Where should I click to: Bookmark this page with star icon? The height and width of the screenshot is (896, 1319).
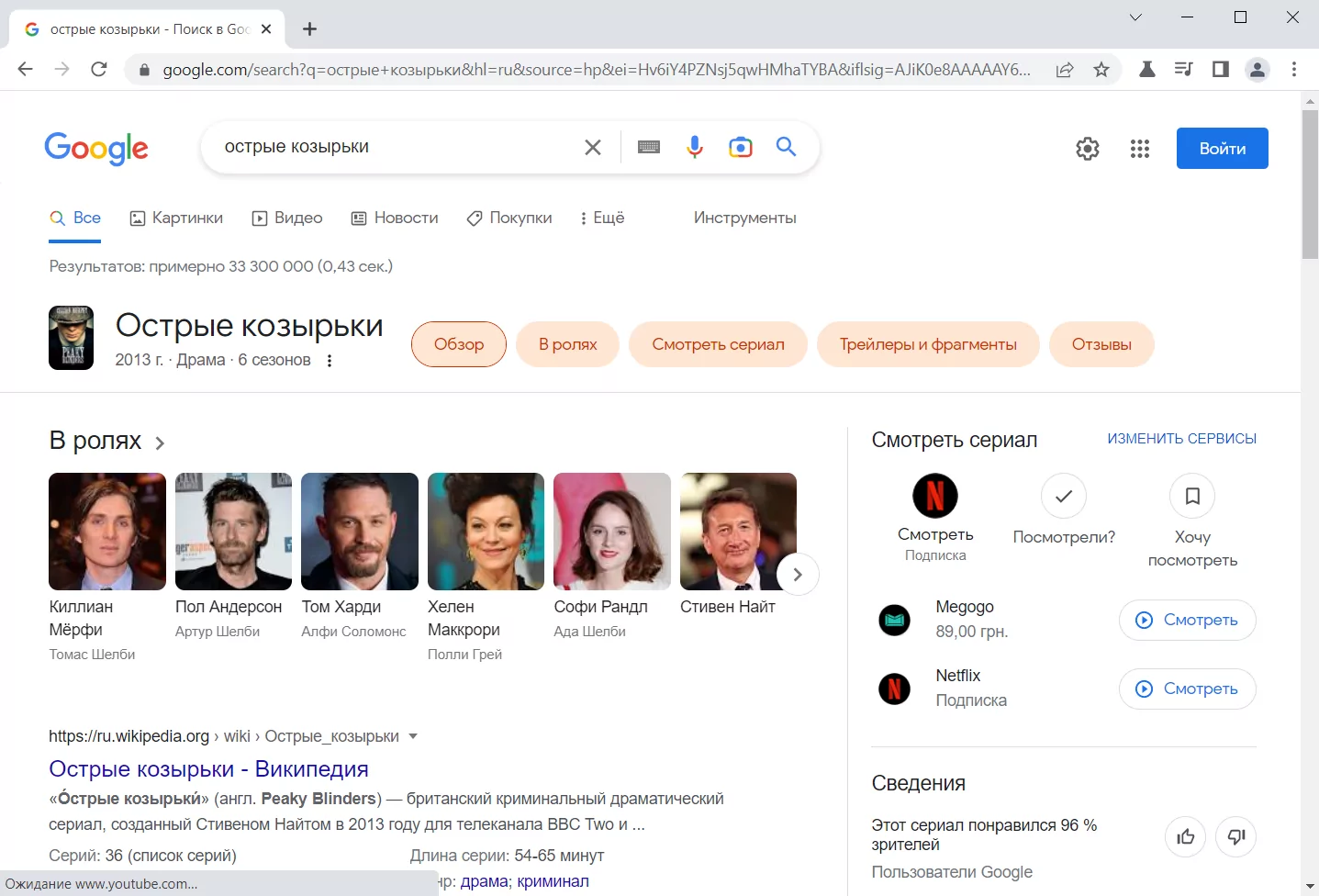[1101, 70]
